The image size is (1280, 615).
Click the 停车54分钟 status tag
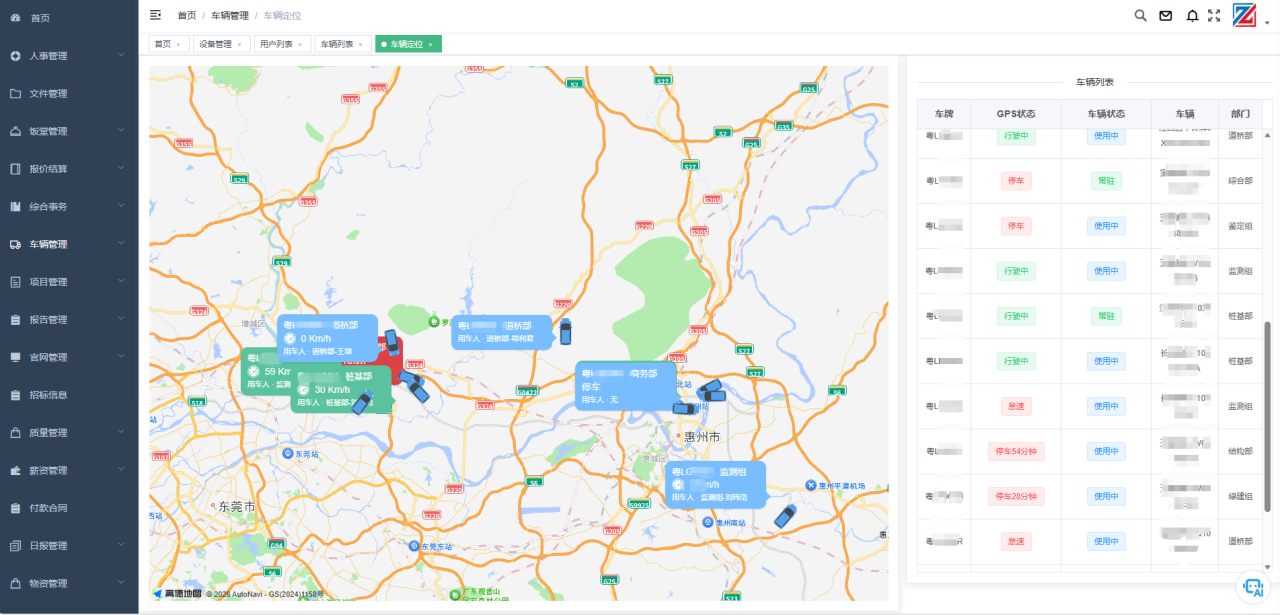pyautogui.click(x=1016, y=451)
